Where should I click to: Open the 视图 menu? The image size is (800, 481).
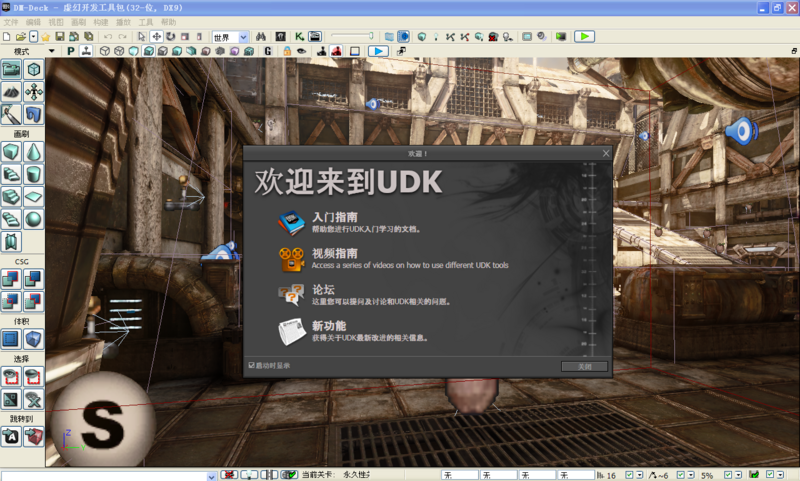click(56, 22)
